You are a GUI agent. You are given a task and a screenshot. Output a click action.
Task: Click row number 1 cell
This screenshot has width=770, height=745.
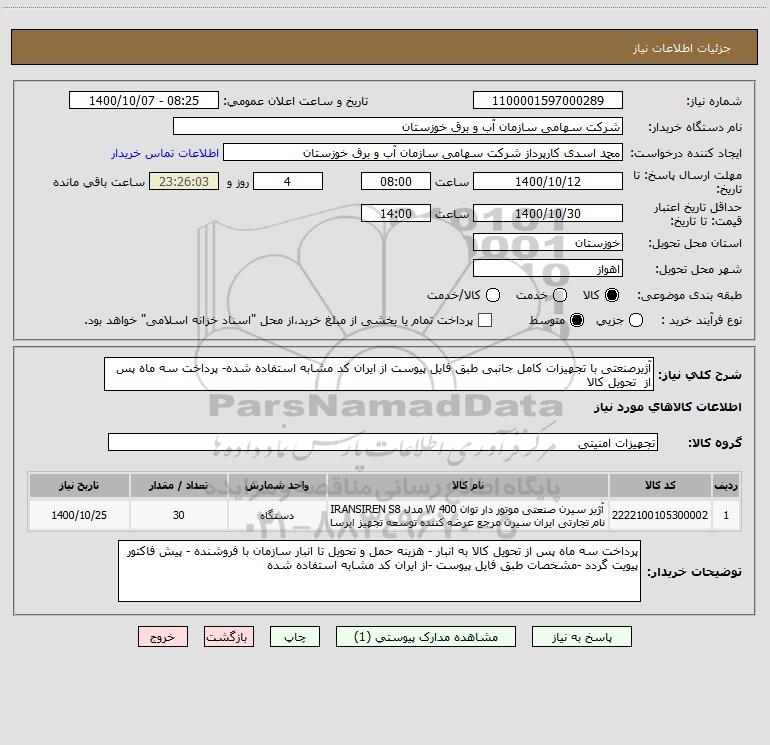tap(726, 515)
